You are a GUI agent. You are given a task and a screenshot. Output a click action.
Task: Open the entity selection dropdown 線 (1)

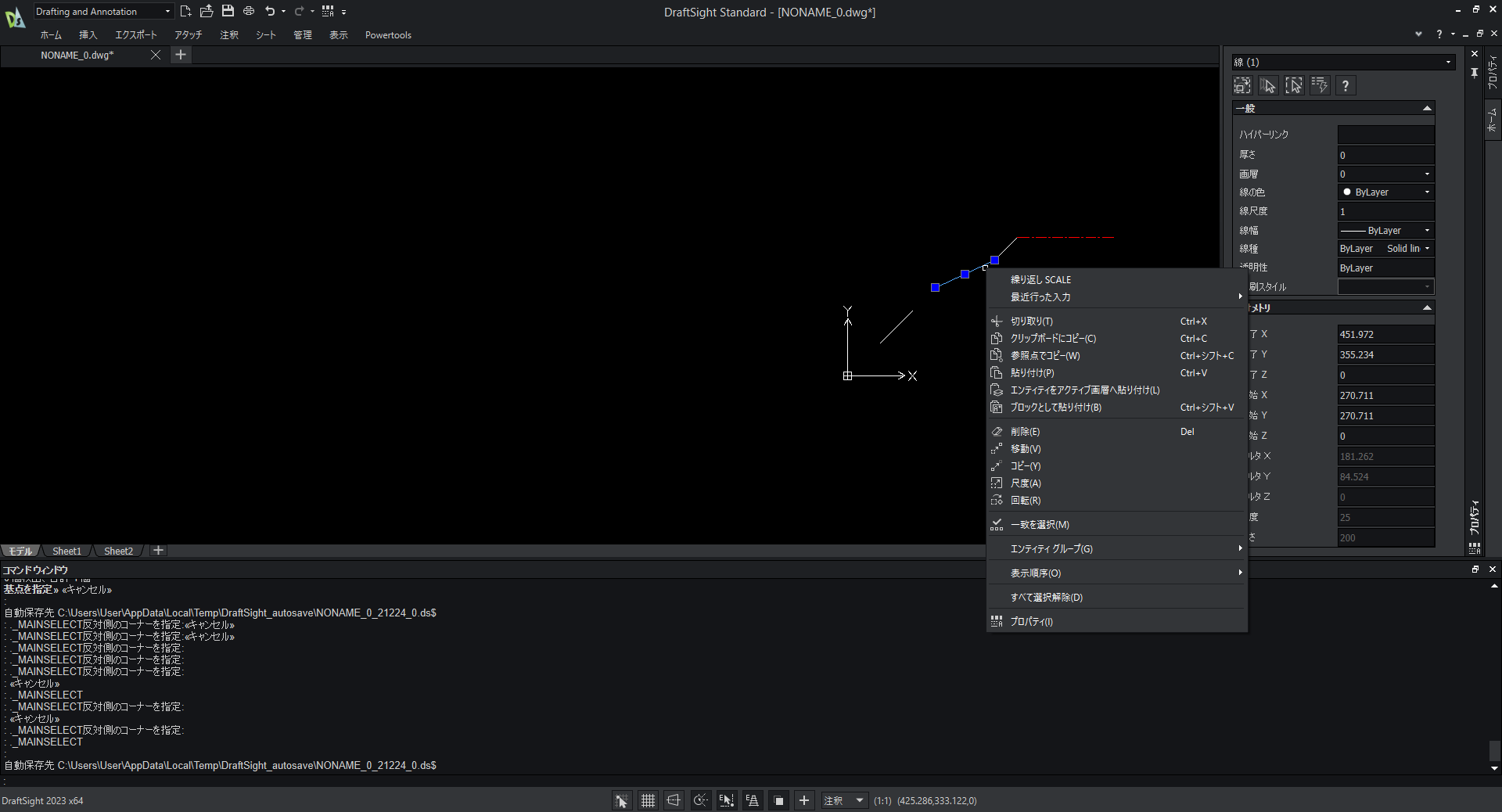tap(1343, 62)
